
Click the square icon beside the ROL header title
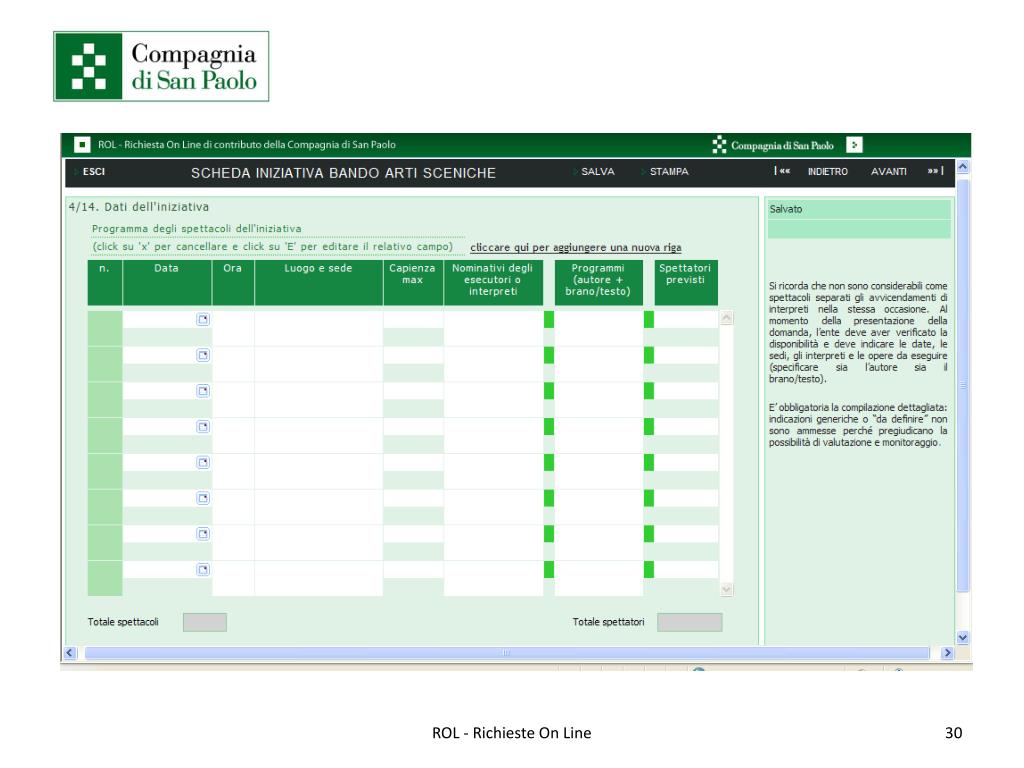point(82,144)
